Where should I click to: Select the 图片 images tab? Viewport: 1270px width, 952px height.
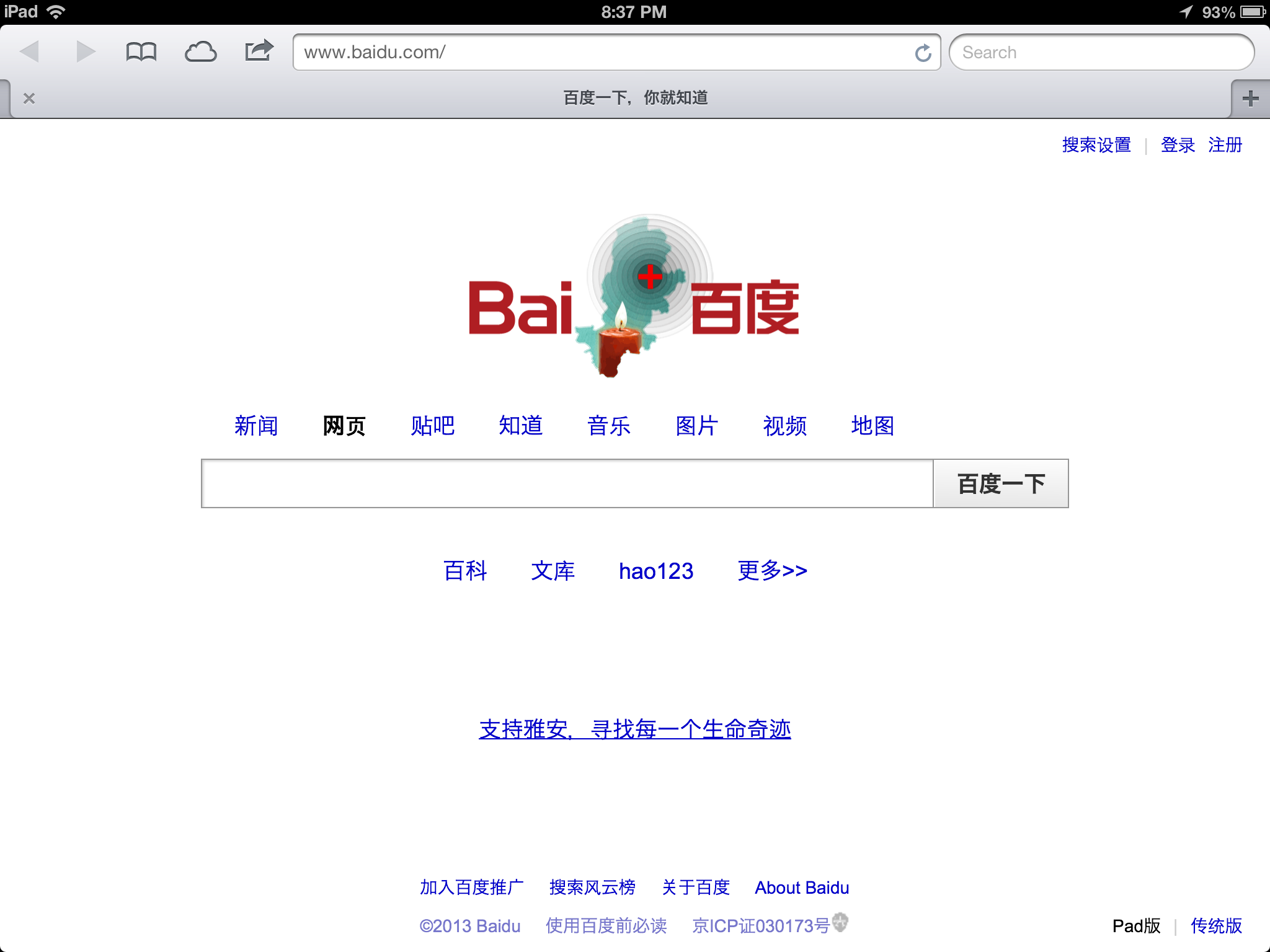696,426
